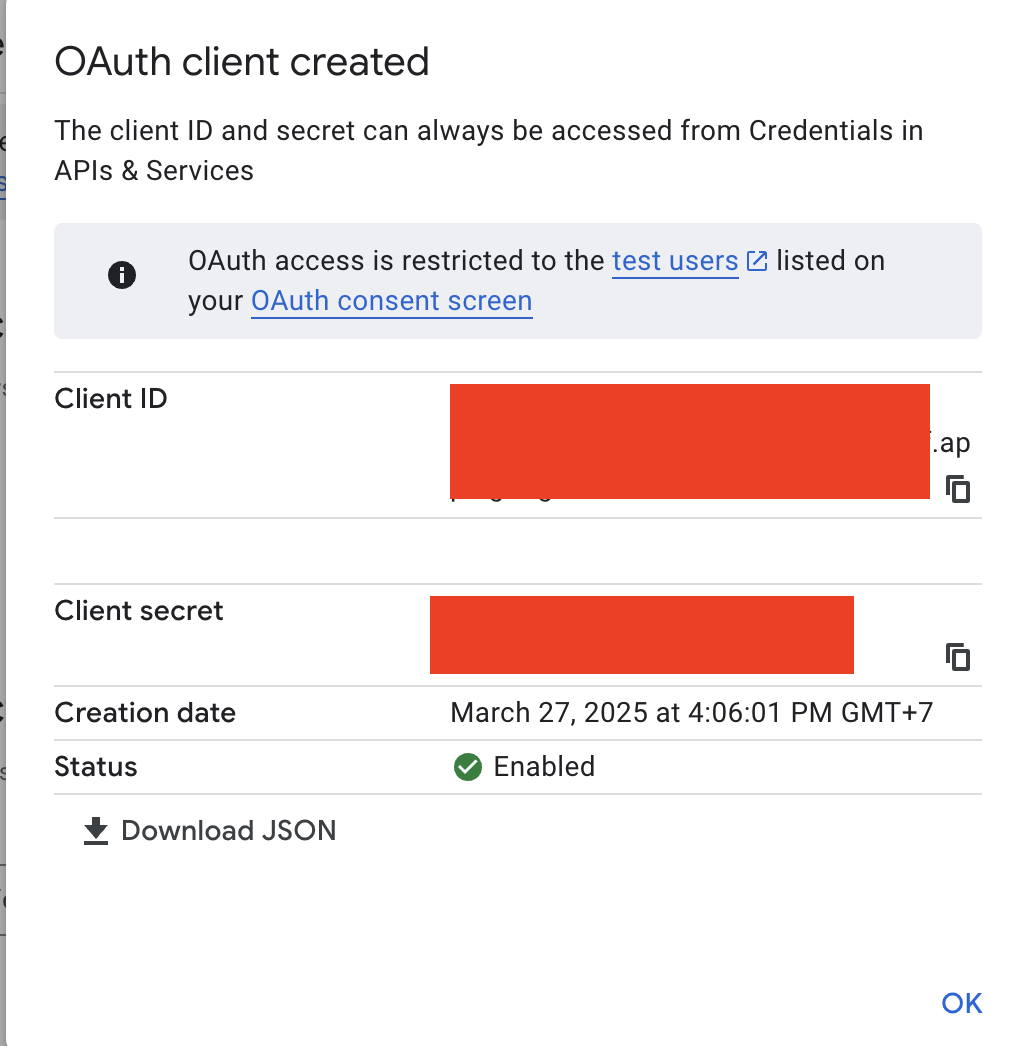Screen dimensions: 1024x1046
Task: Click the OAuth client created heading
Action: (x=241, y=62)
